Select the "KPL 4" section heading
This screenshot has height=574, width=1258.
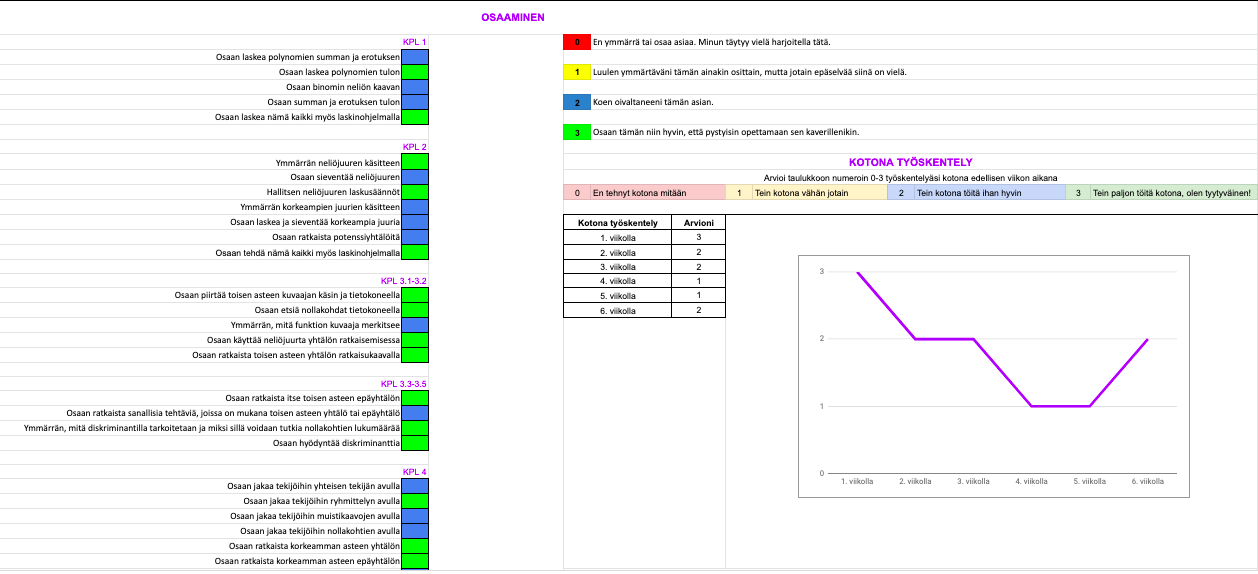(x=414, y=472)
